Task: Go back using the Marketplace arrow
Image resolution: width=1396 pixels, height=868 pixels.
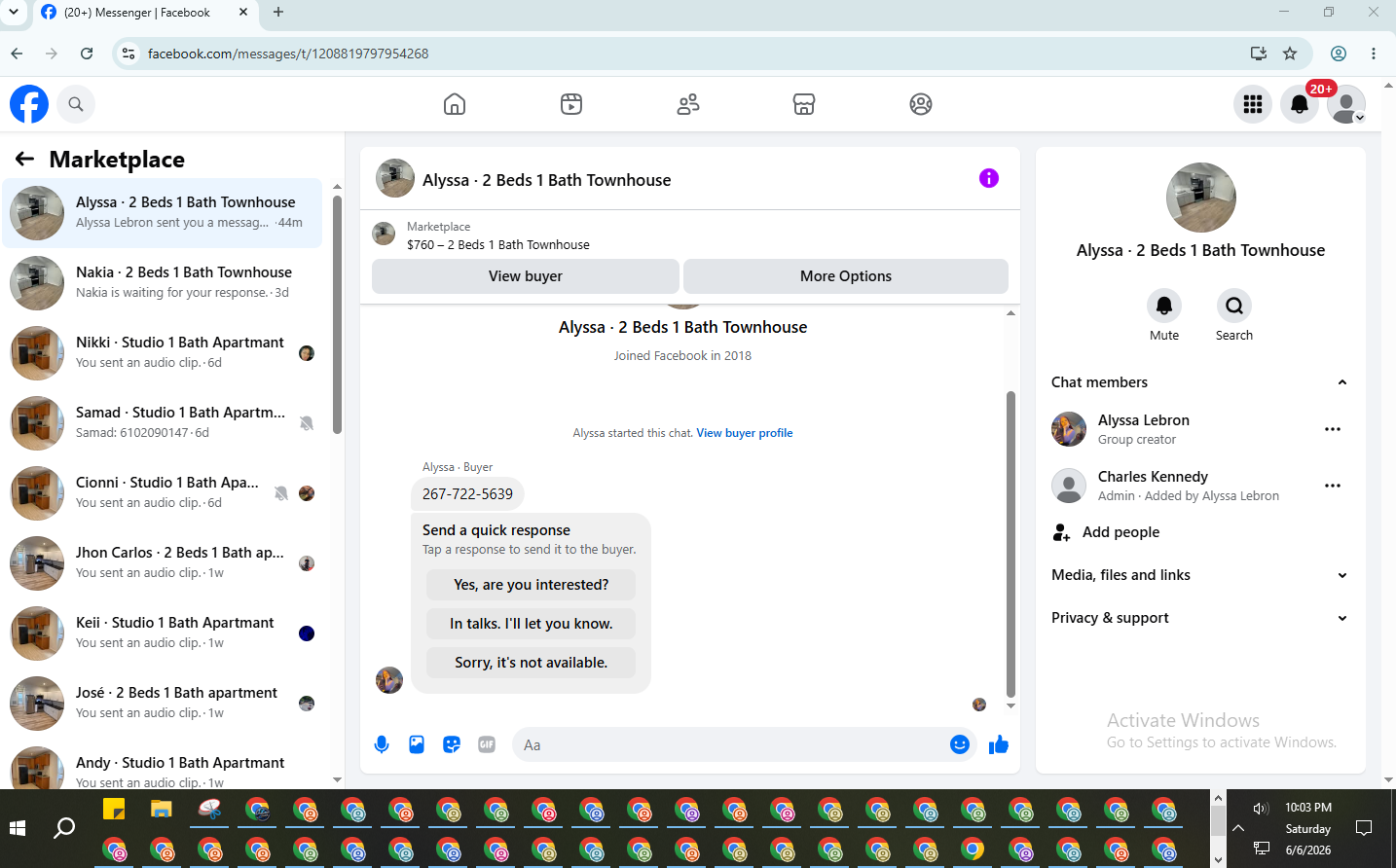Action: coord(25,159)
